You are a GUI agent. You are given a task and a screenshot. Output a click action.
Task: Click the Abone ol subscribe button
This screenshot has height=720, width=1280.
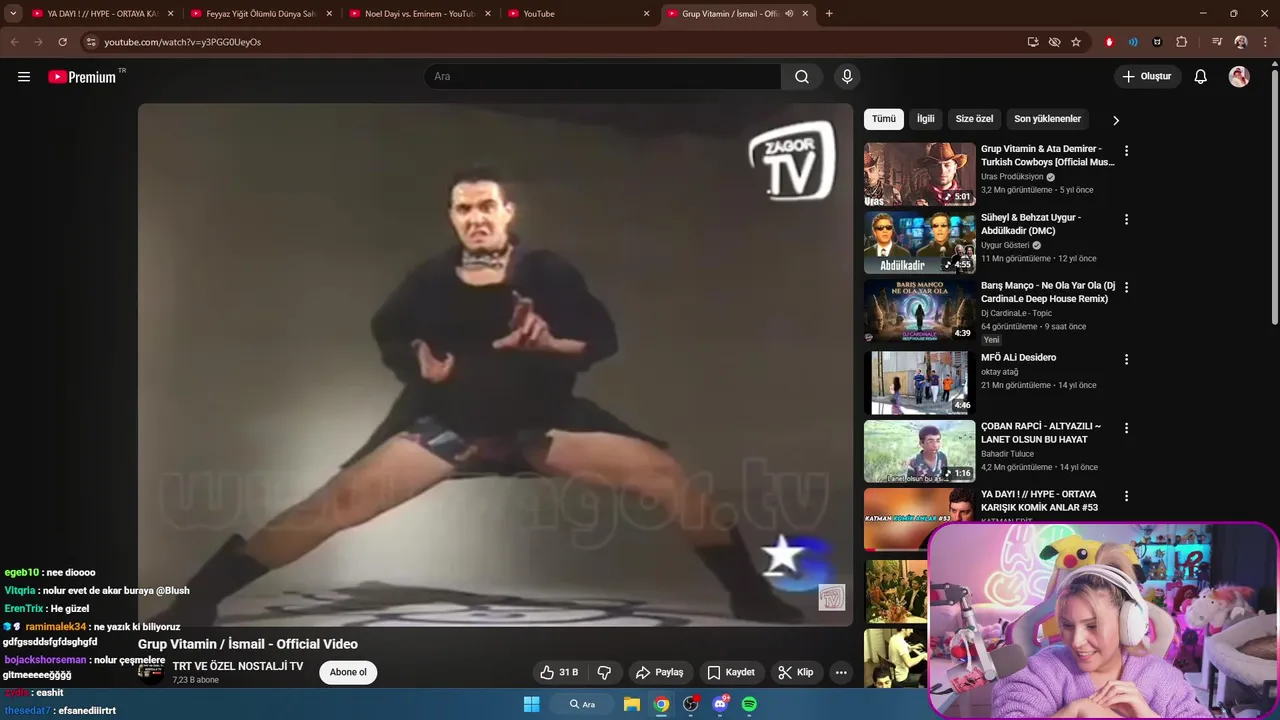[x=348, y=672]
